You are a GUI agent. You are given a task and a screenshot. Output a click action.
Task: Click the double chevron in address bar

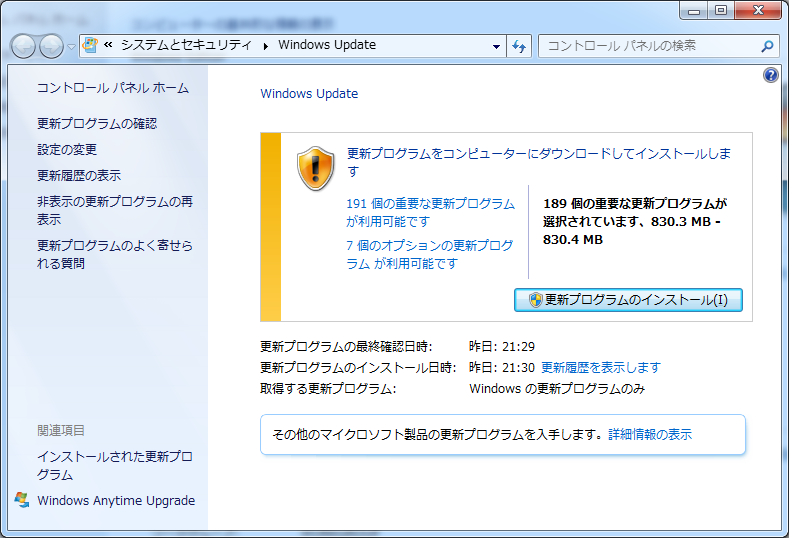[x=108, y=45]
